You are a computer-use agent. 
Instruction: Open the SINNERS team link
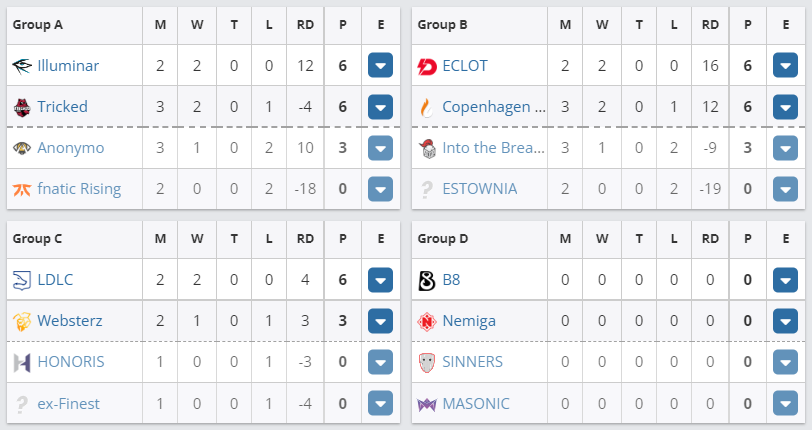pos(472,362)
